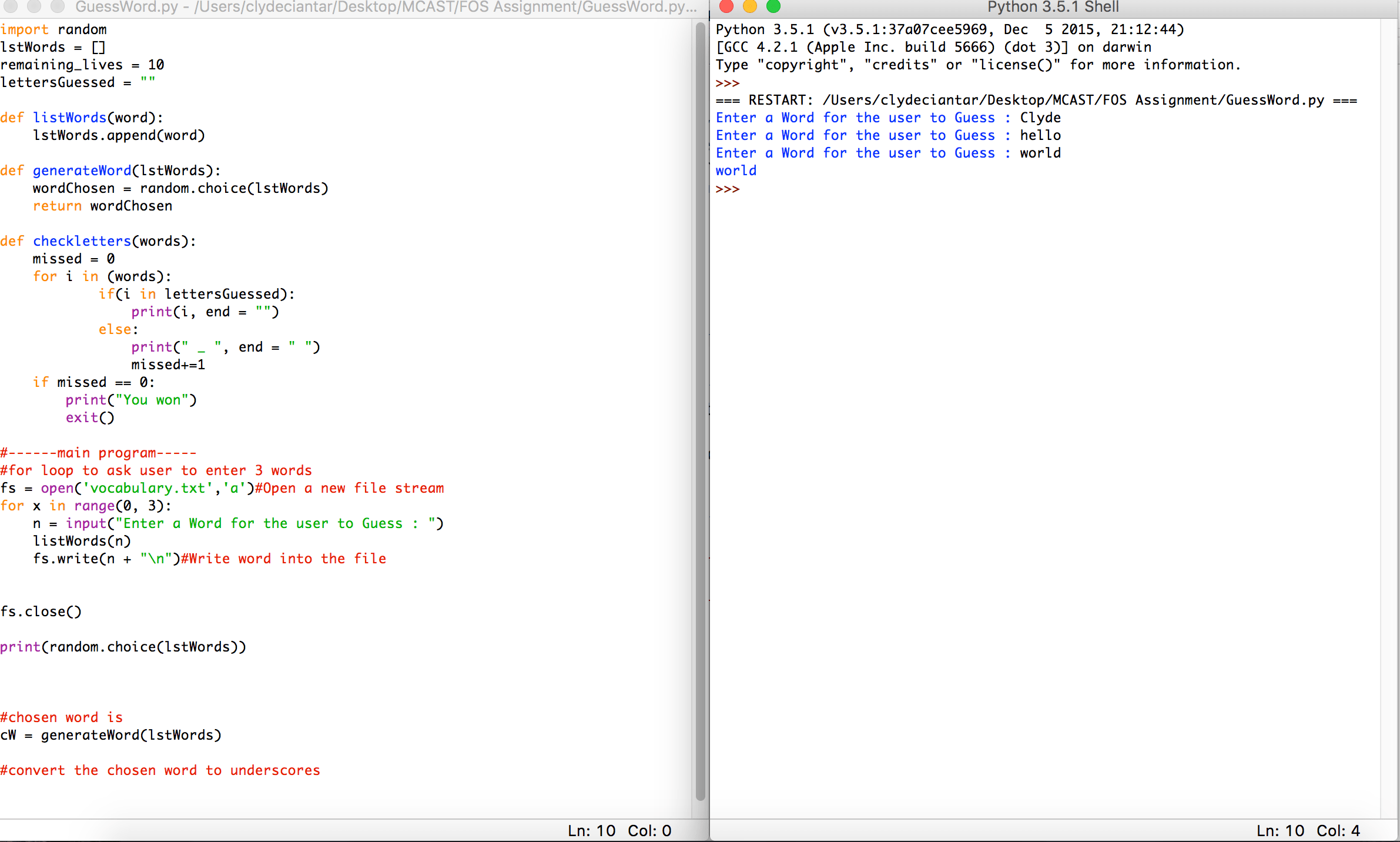Click 'print(random.choice(lstWords))' statement
The image size is (1400, 842).
point(123,647)
